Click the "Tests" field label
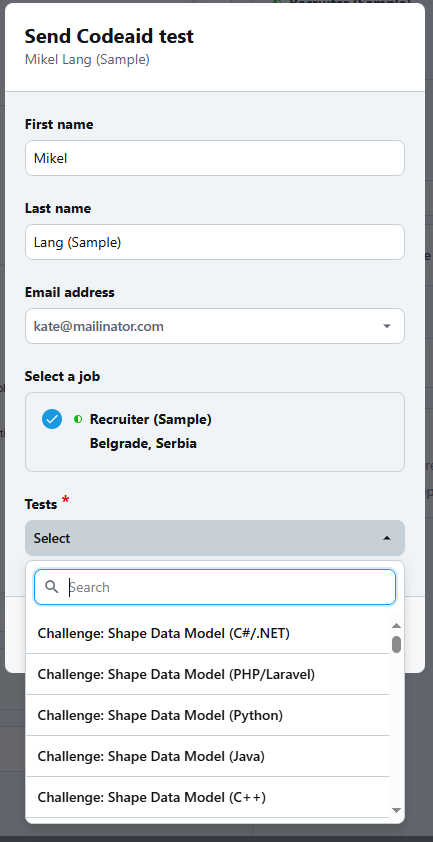This screenshot has height=842, width=433. pos(41,504)
